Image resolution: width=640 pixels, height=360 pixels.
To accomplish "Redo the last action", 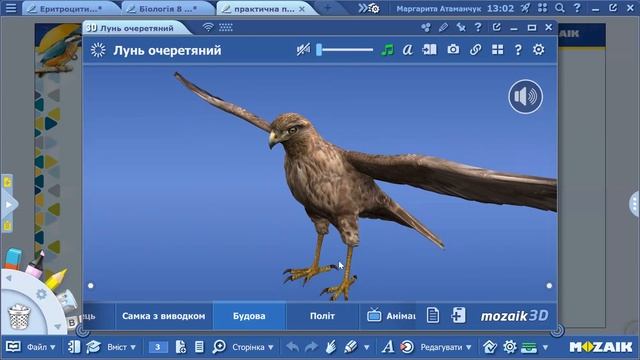I will click(x=311, y=347).
